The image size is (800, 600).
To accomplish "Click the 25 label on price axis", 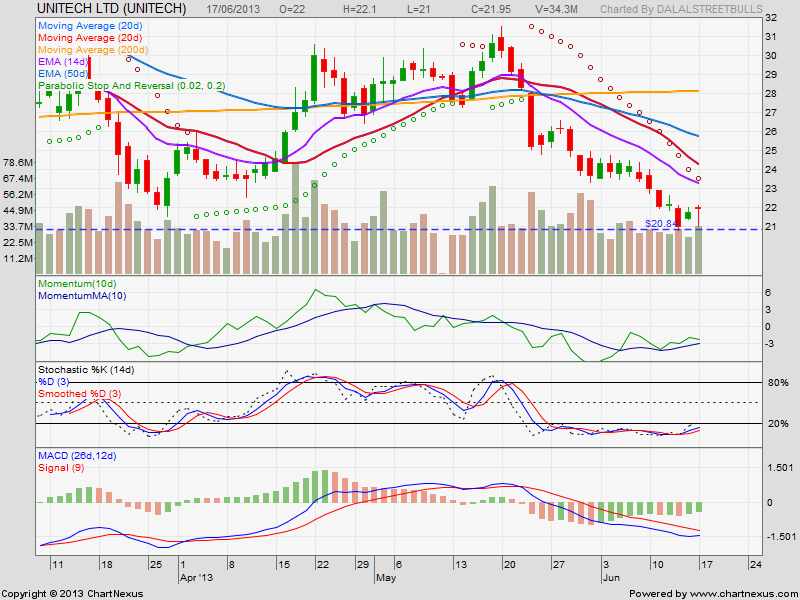I will [771, 151].
